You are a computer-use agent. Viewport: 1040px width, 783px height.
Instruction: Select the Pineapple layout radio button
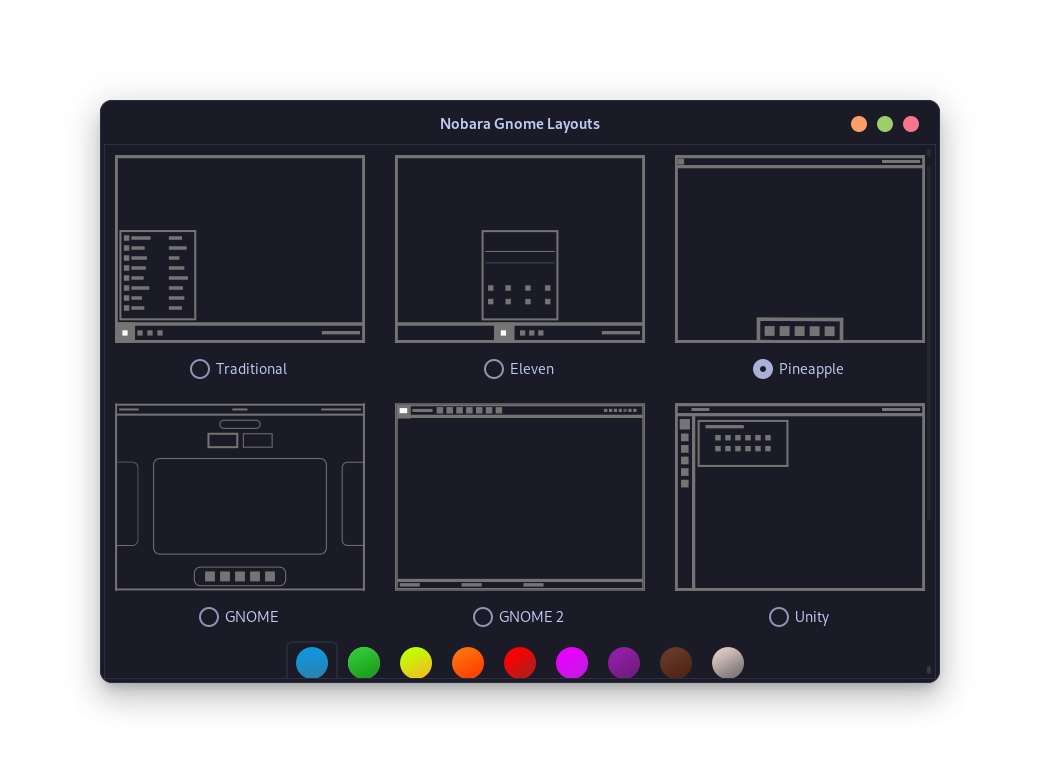[x=762, y=369]
